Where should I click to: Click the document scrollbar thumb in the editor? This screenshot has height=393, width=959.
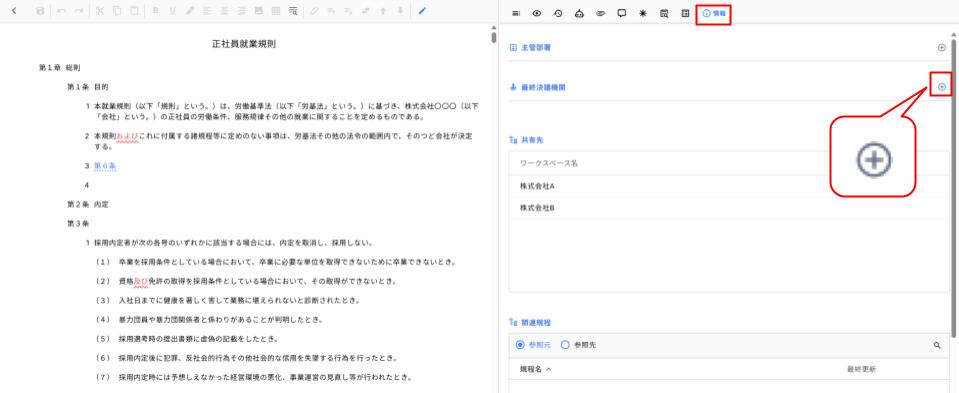(x=494, y=37)
